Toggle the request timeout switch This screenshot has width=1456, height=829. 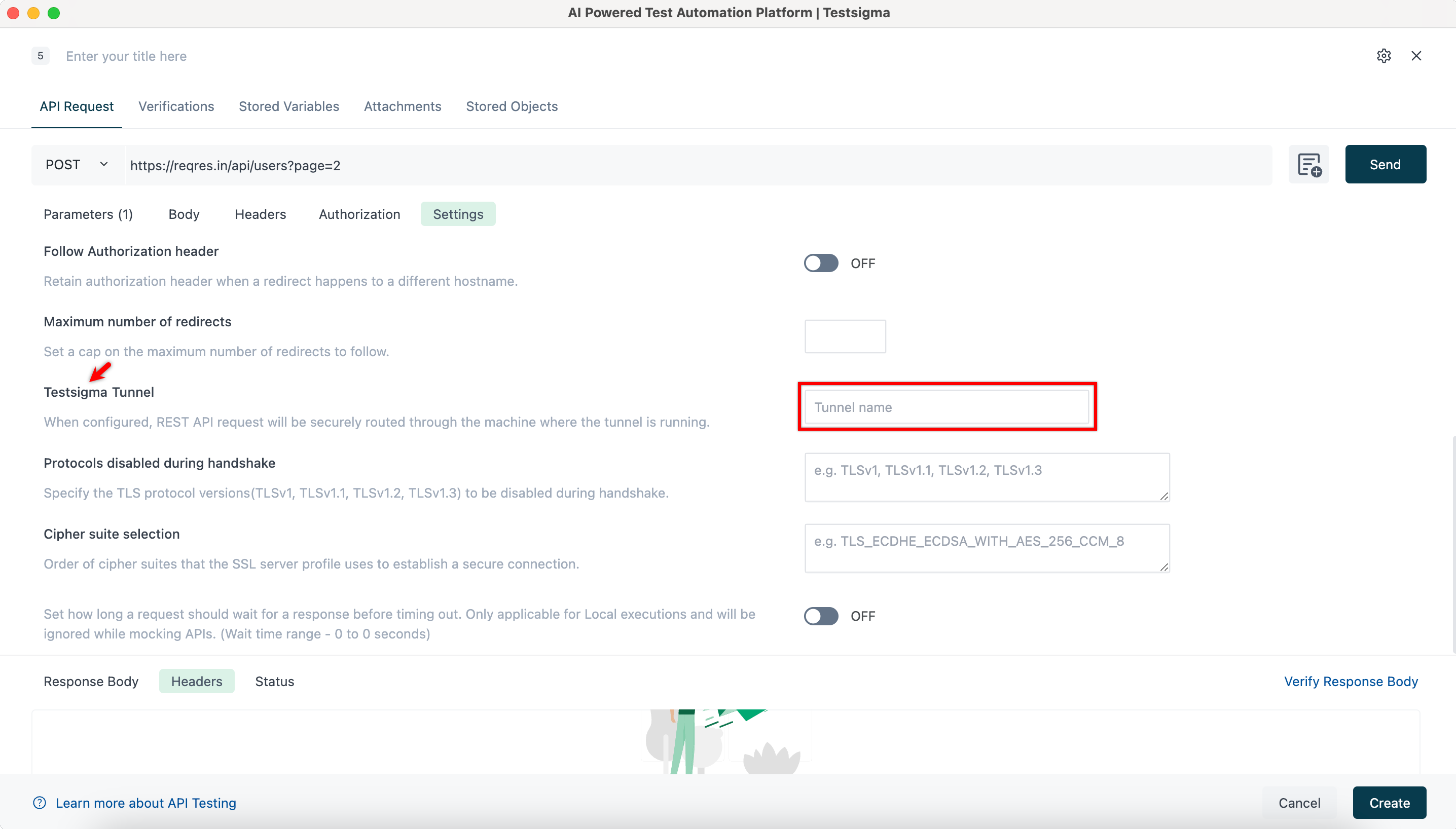(x=821, y=616)
